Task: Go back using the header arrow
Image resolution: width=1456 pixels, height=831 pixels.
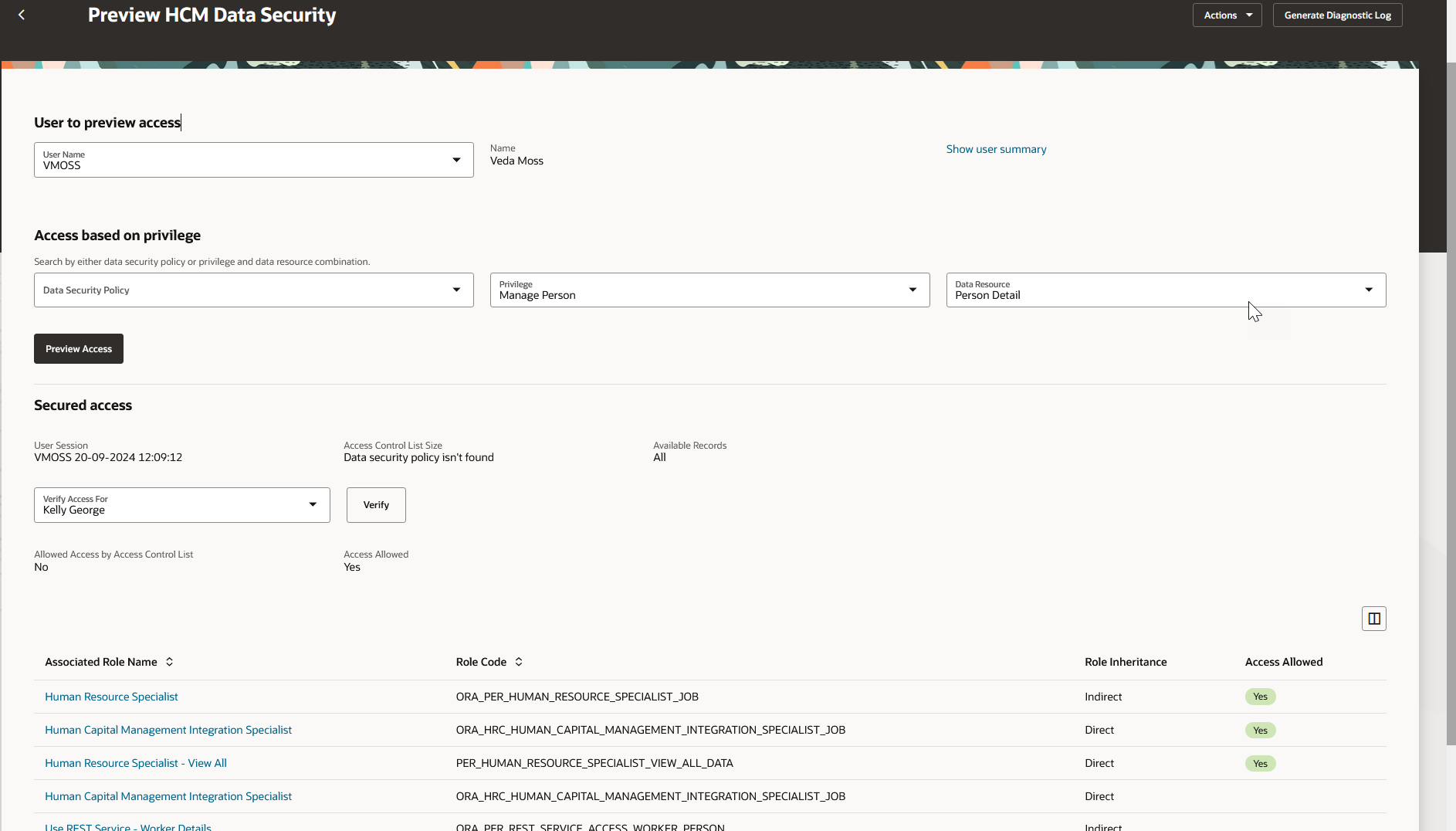Action: point(22,15)
